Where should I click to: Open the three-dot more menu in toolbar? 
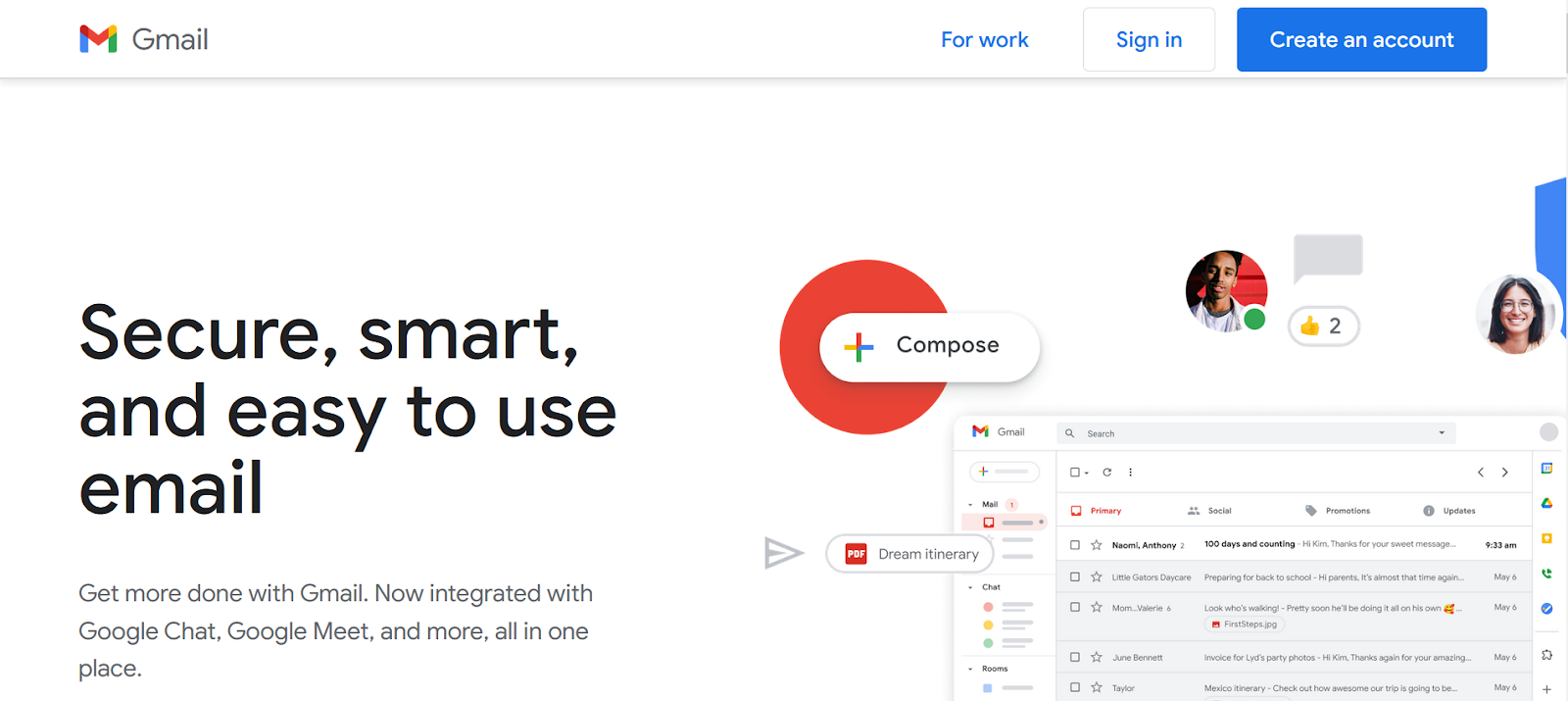point(1130,473)
